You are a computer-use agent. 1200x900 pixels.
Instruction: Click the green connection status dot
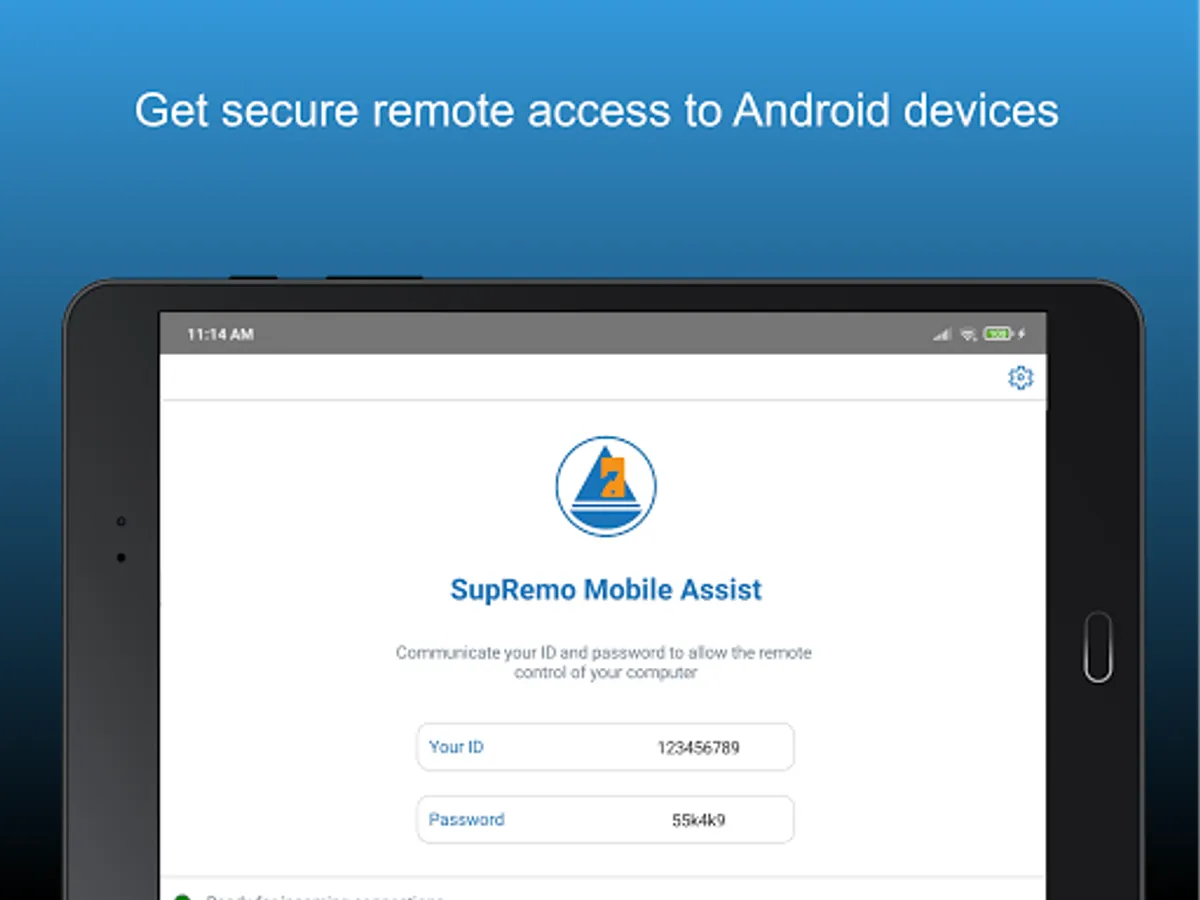point(182,897)
